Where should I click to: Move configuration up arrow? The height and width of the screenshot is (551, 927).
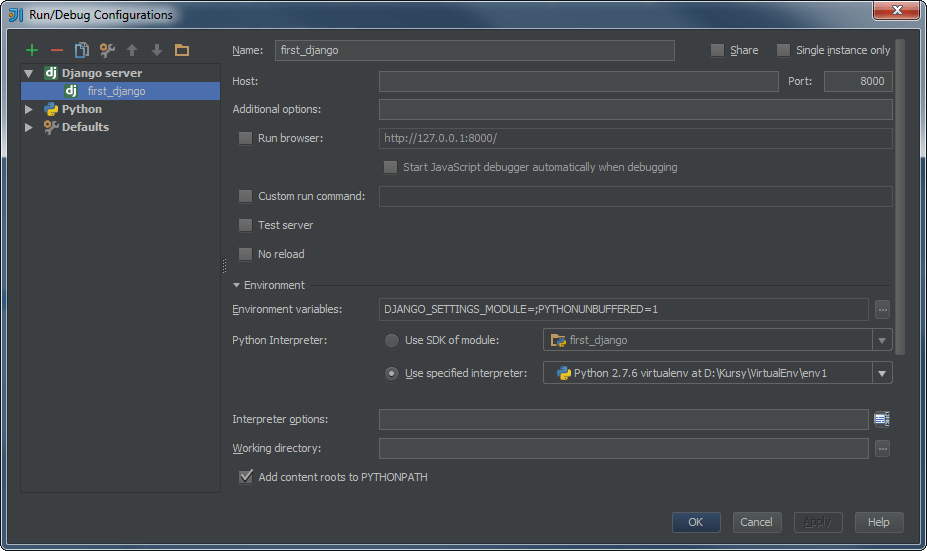132,50
